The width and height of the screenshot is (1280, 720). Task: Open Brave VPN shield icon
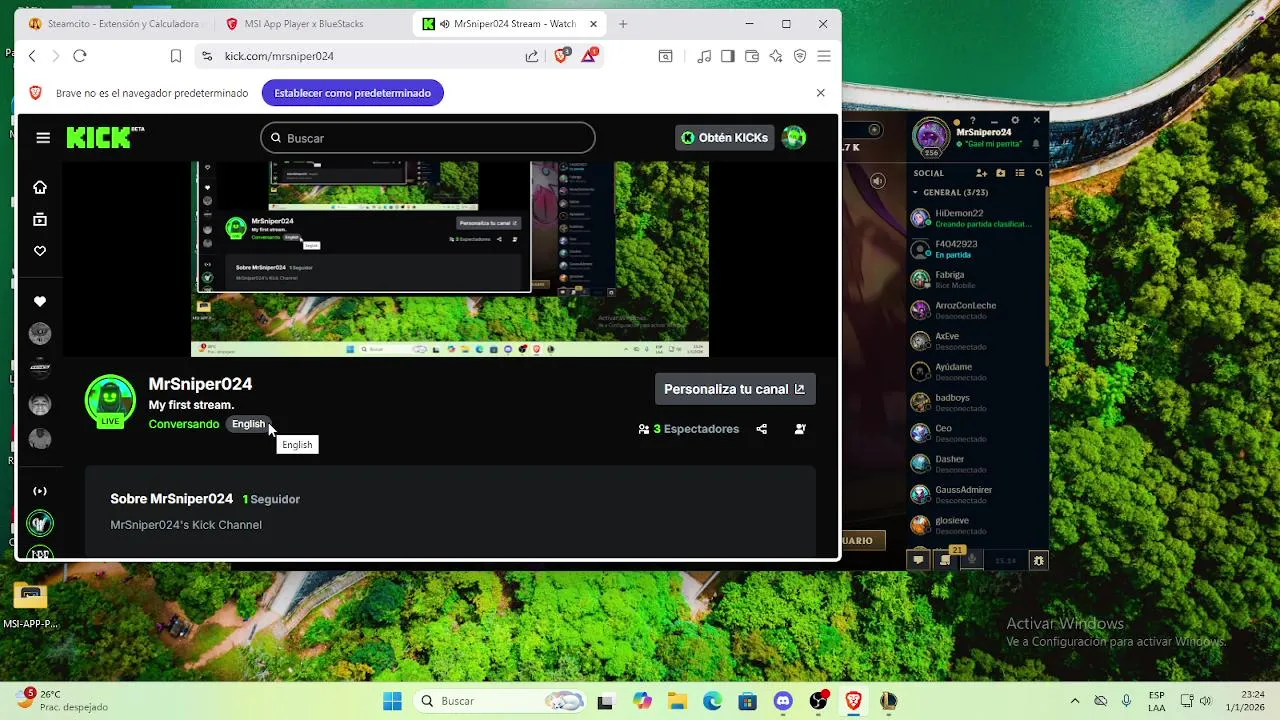pyautogui.click(x=800, y=56)
